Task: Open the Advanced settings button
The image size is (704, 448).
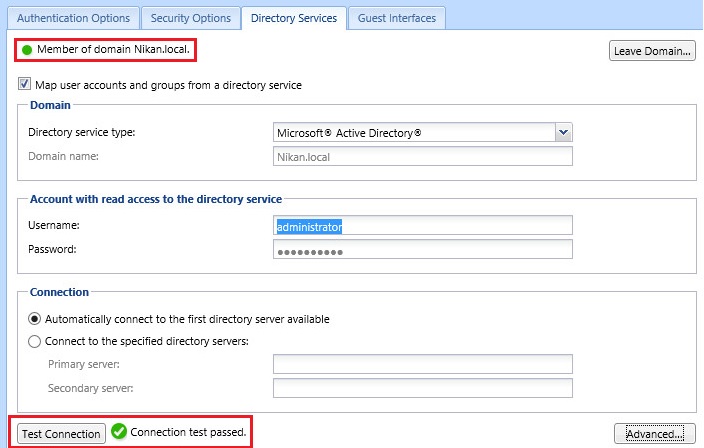Action: tap(654, 433)
